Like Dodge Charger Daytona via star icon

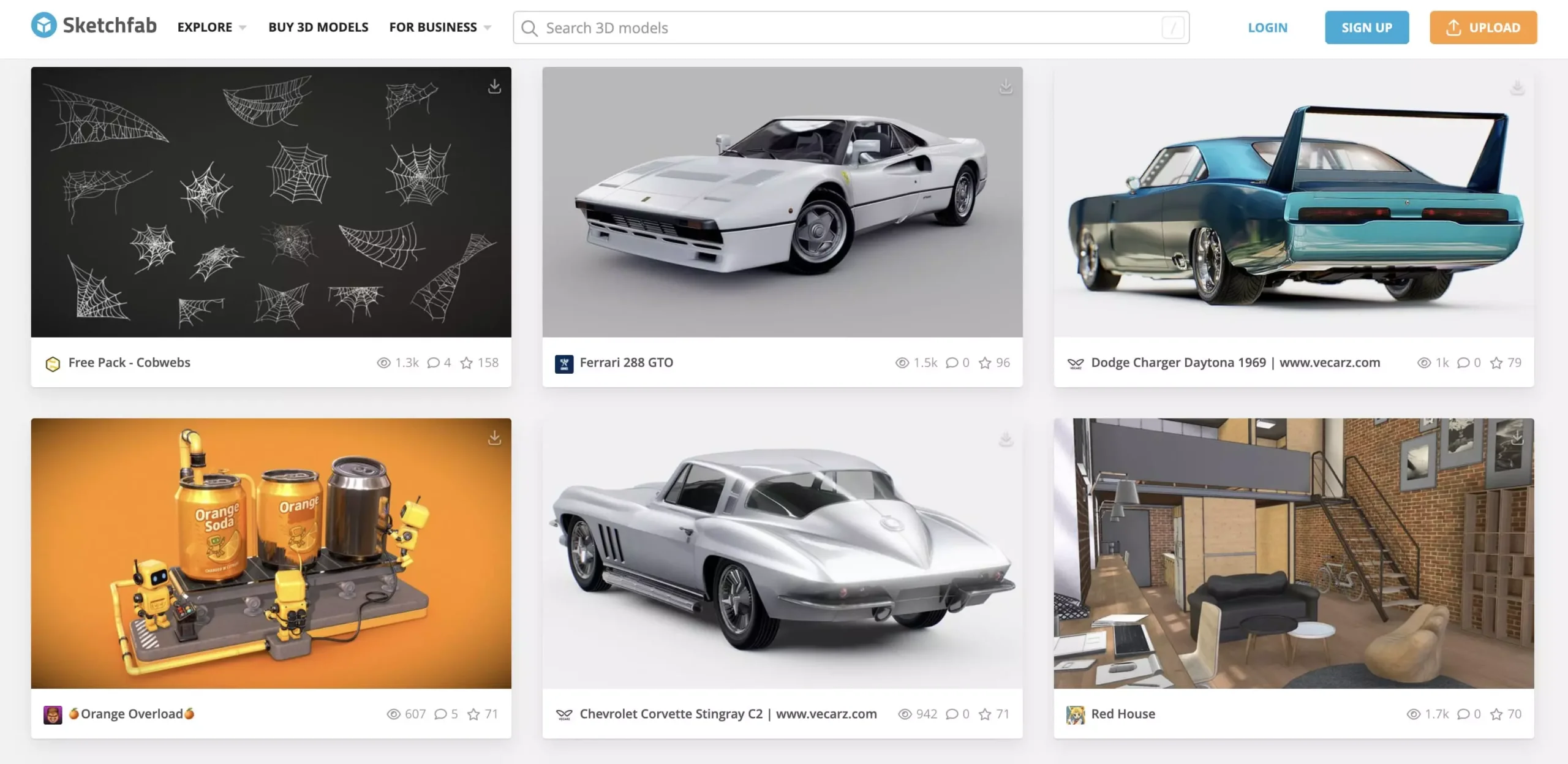pyautogui.click(x=1496, y=363)
